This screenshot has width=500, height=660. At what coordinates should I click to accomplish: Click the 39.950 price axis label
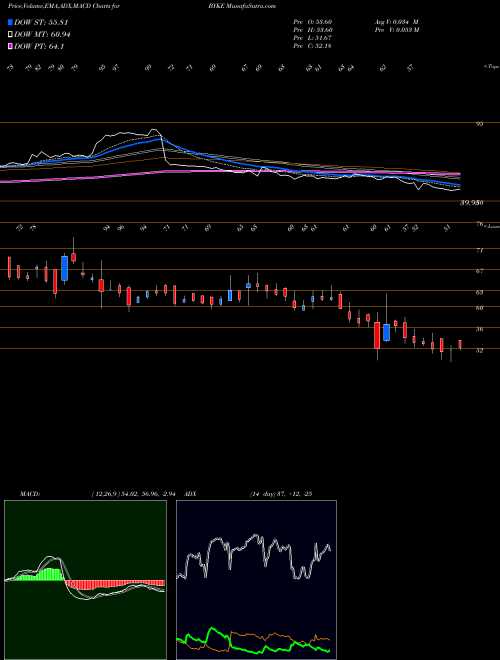tap(471, 203)
